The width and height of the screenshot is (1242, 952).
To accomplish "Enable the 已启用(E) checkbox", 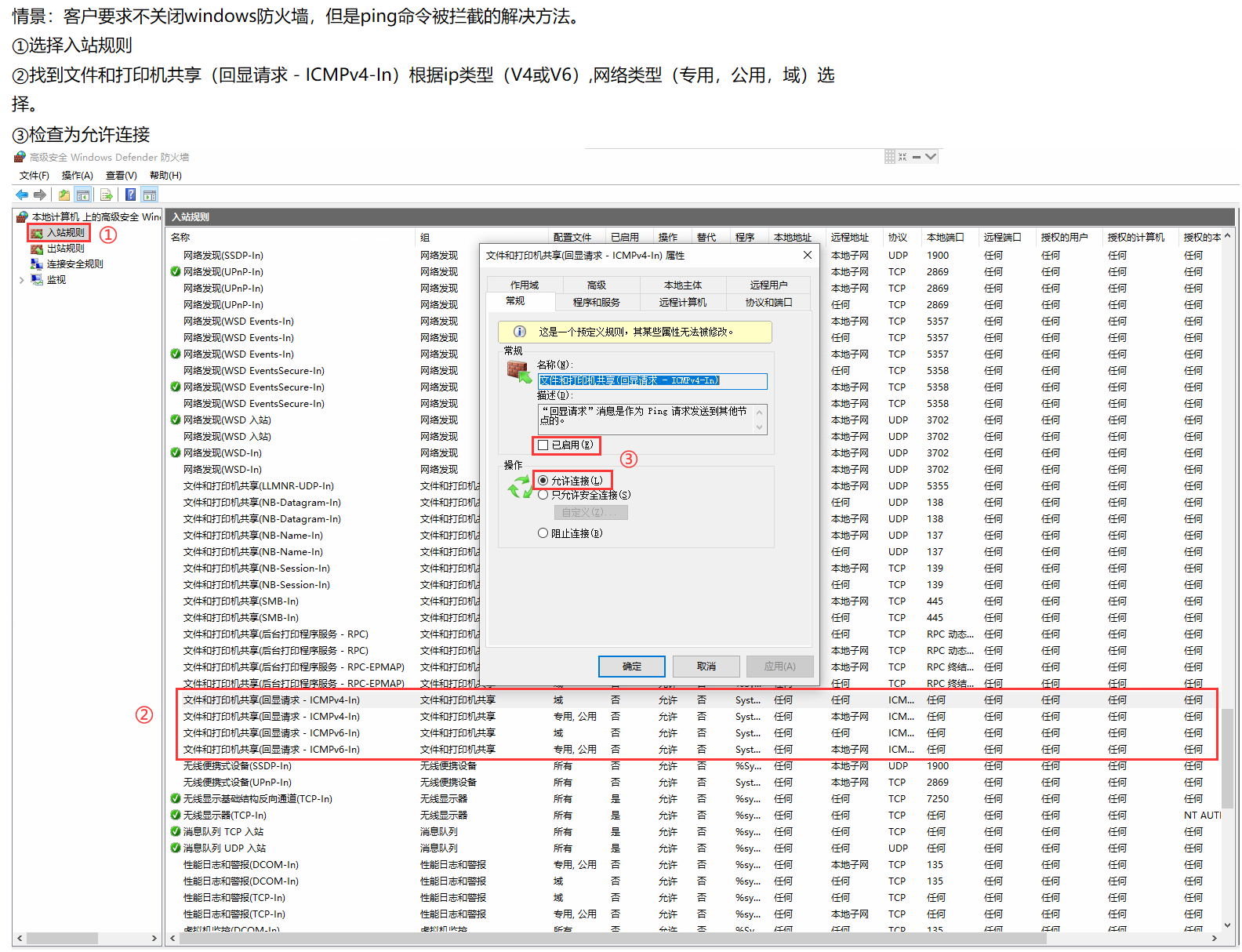I will point(543,445).
